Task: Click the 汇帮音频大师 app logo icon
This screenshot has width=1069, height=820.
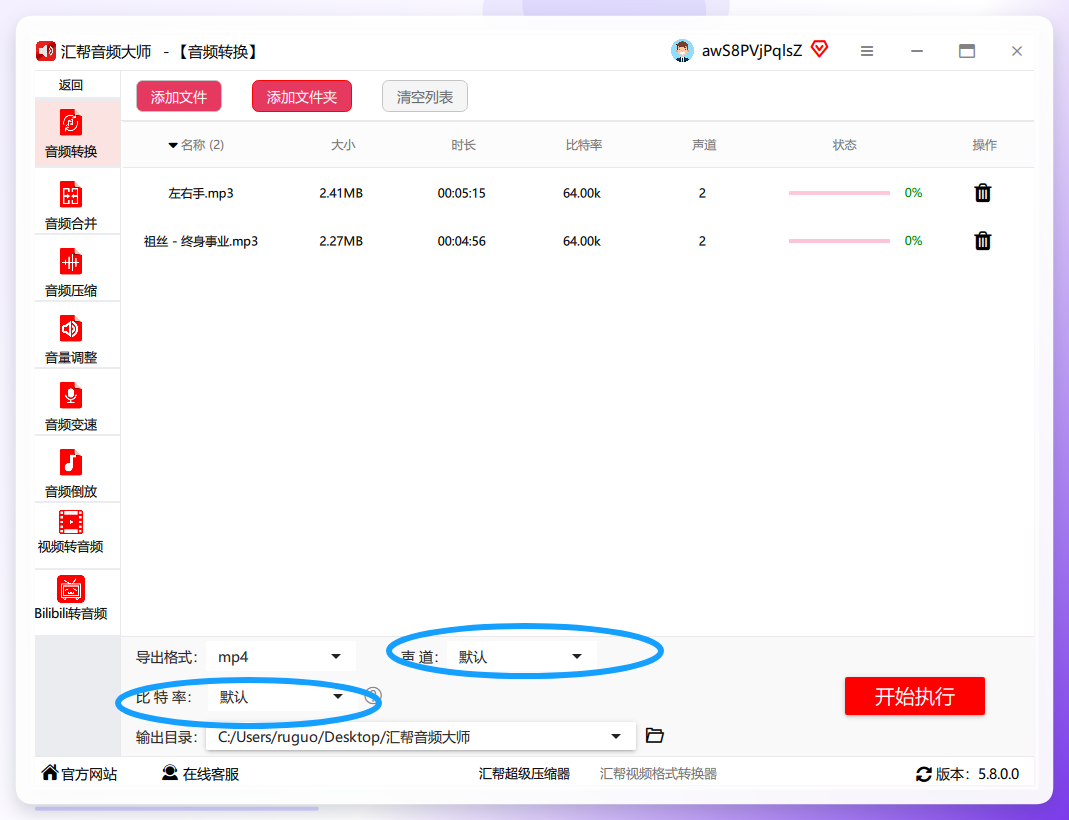Action: (x=46, y=51)
